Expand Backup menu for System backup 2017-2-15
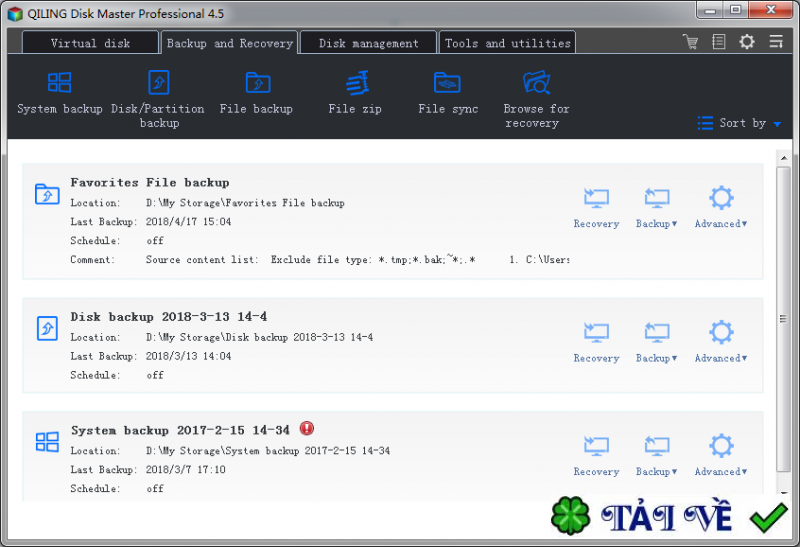 tap(657, 456)
